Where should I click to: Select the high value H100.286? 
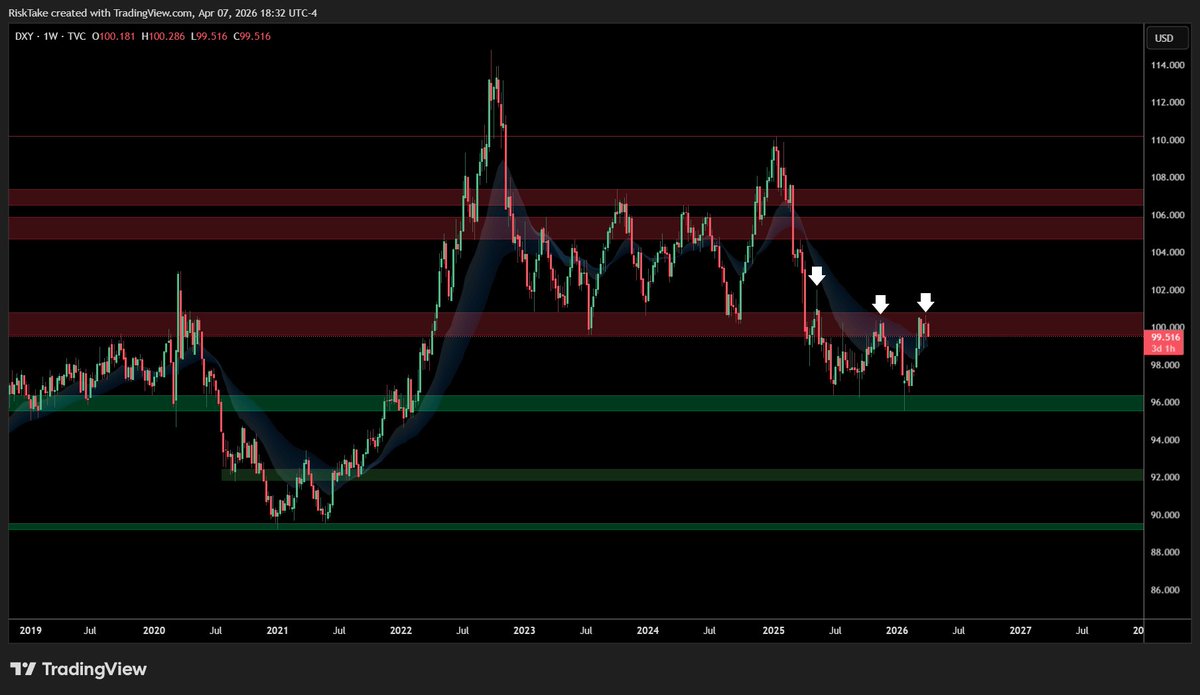click(x=162, y=36)
